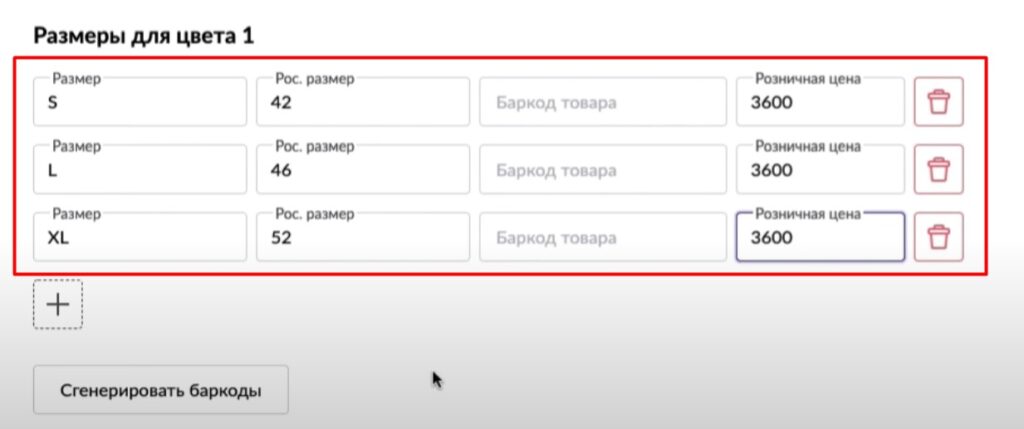The height and width of the screenshot is (429, 1024).
Task: Focus the Рос. размер field with 52
Action: (x=362, y=236)
